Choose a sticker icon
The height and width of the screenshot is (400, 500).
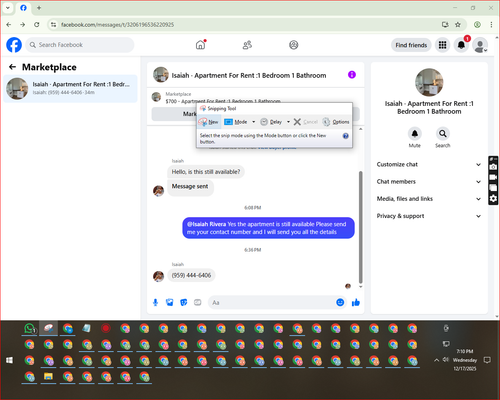pyautogui.click(x=184, y=302)
